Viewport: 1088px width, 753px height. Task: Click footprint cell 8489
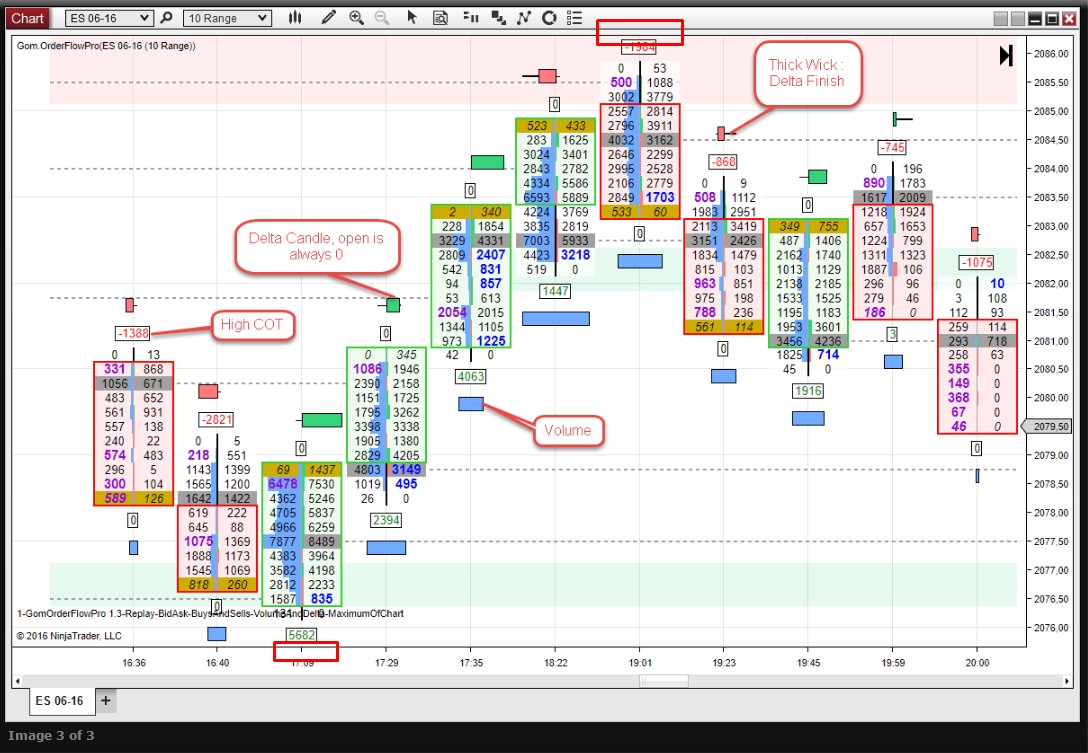(321, 541)
